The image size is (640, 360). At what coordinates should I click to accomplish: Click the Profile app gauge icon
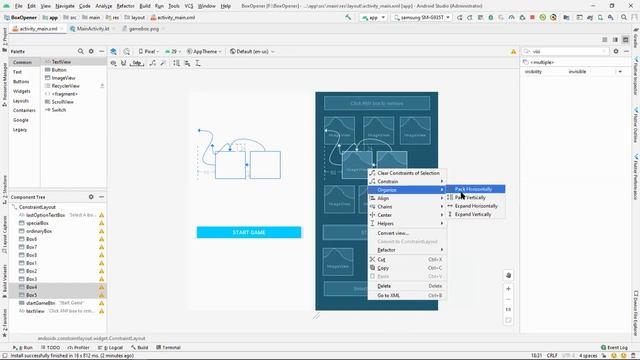[x=511, y=18]
